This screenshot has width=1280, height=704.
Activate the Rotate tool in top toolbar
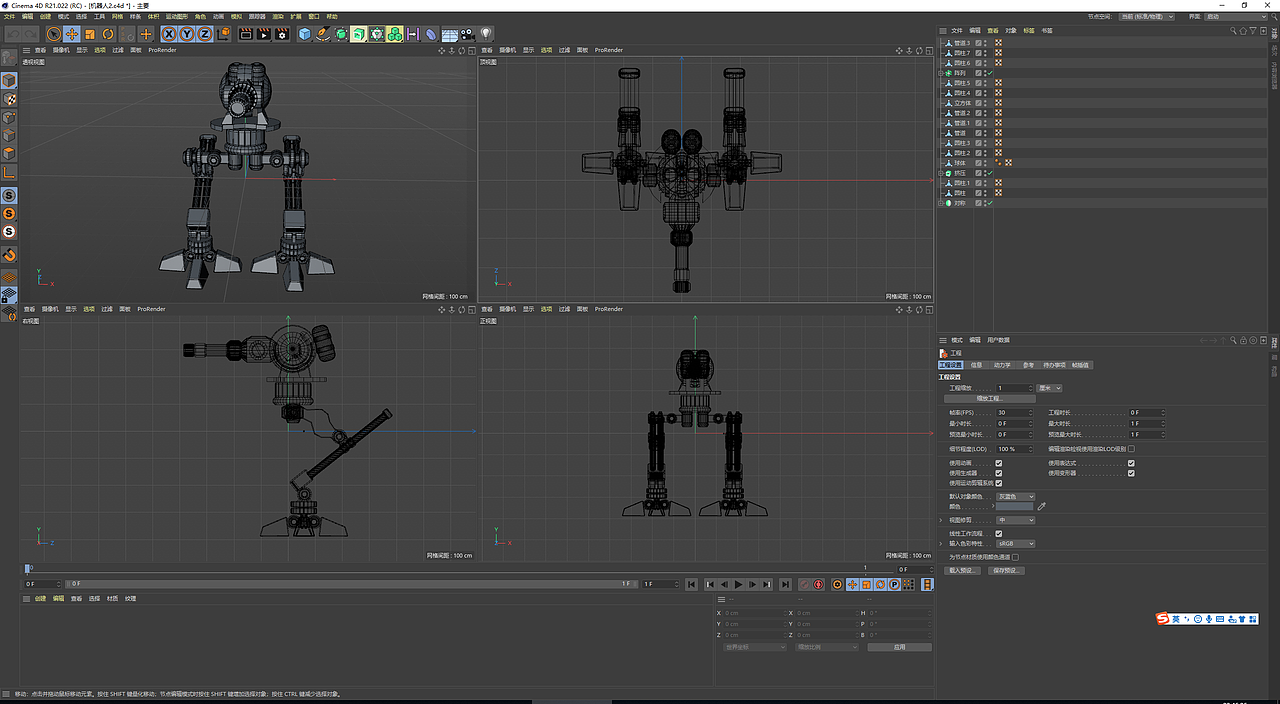(x=107, y=34)
